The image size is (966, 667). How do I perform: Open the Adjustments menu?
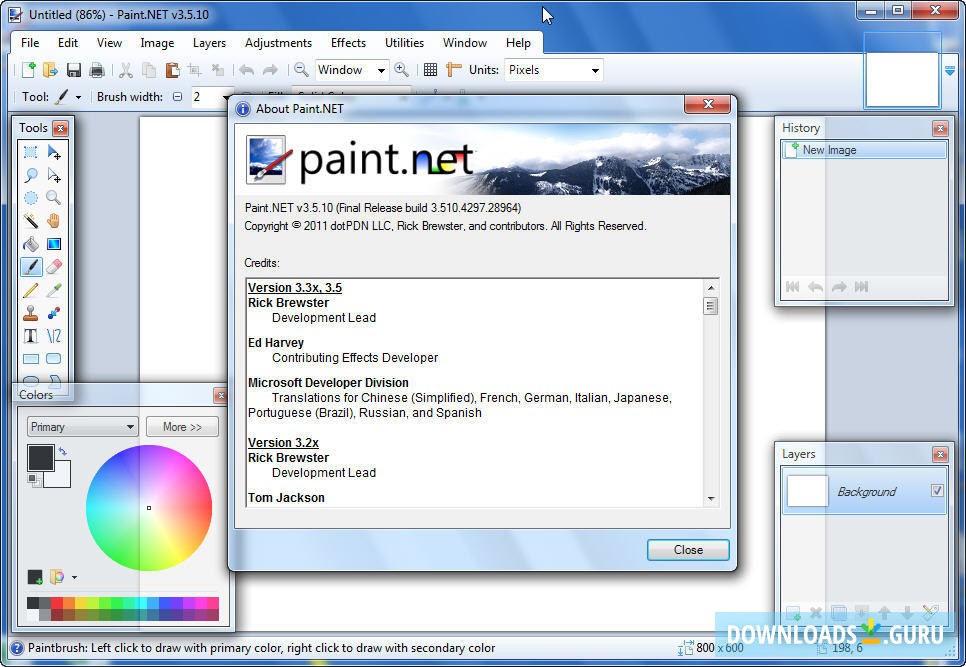click(x=278, y=43)
